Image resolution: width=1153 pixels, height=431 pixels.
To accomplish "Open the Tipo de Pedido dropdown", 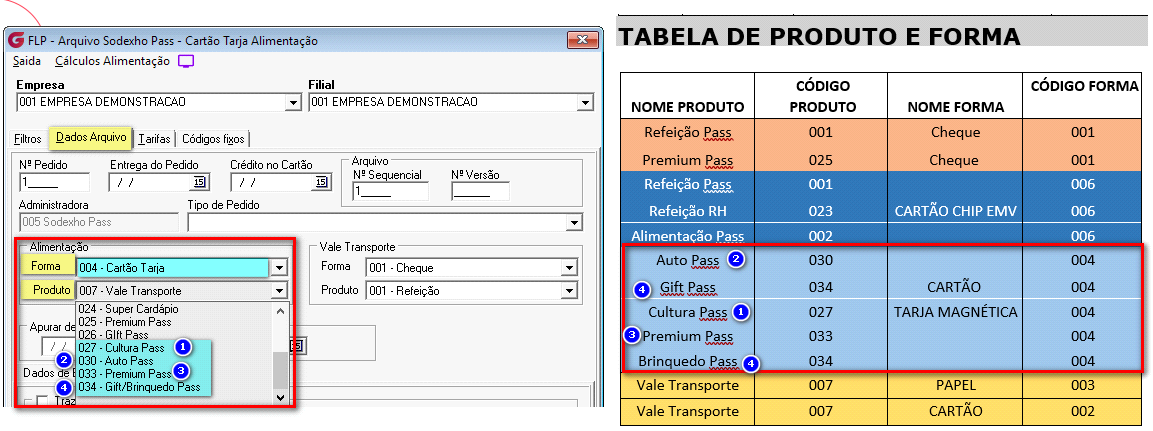I will (574, 221).
